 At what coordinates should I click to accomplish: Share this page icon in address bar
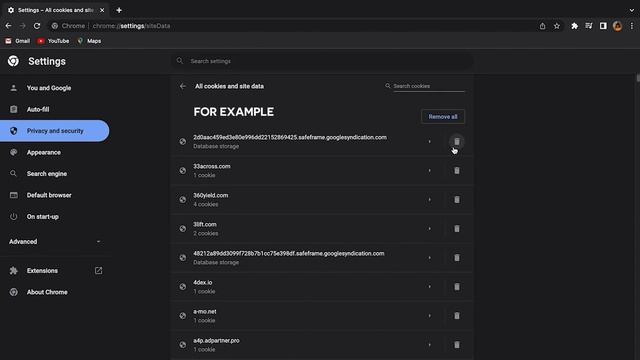542,26
